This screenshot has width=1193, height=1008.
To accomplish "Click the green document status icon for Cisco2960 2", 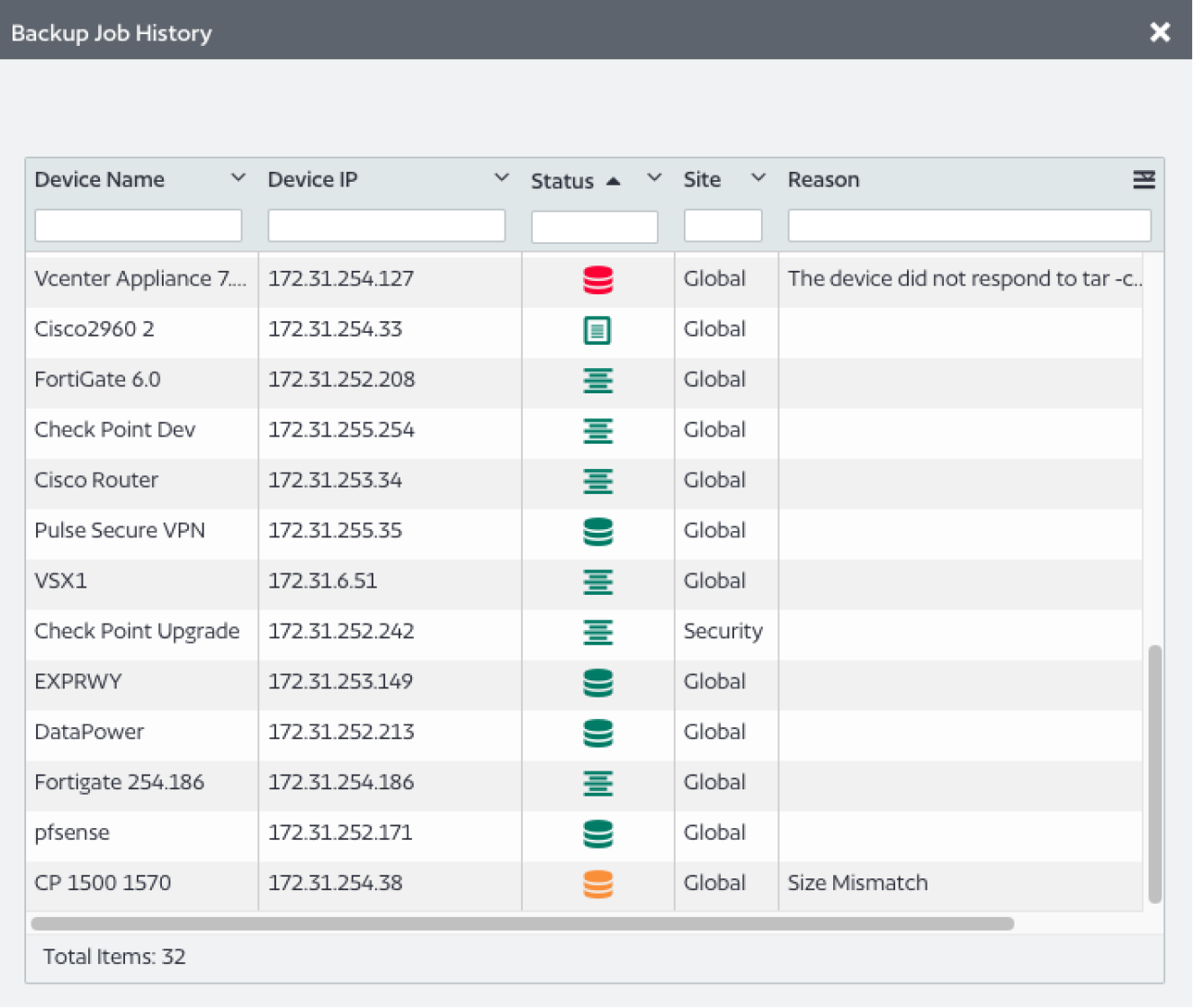I will [597, 330].
